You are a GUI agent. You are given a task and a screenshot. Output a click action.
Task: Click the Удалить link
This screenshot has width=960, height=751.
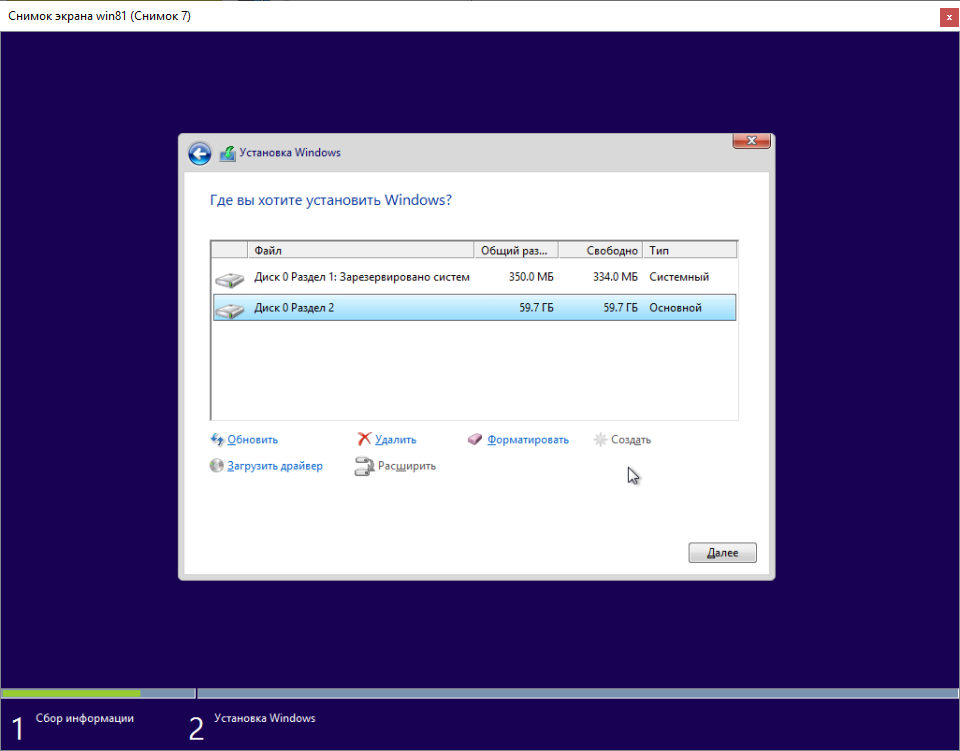coord(396,439)
